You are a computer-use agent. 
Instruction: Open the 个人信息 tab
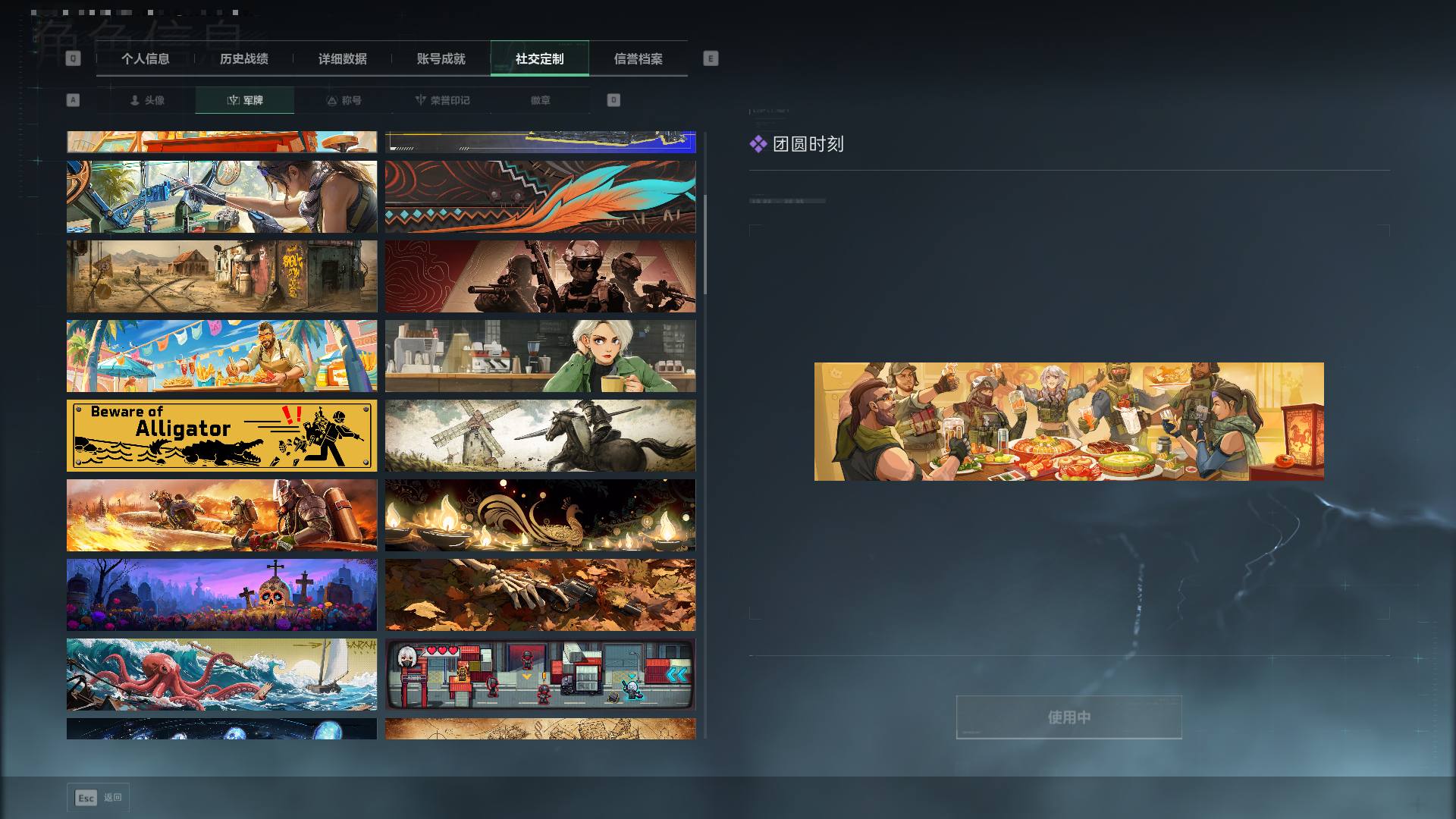pyautogui.click(x=146, y=58)
